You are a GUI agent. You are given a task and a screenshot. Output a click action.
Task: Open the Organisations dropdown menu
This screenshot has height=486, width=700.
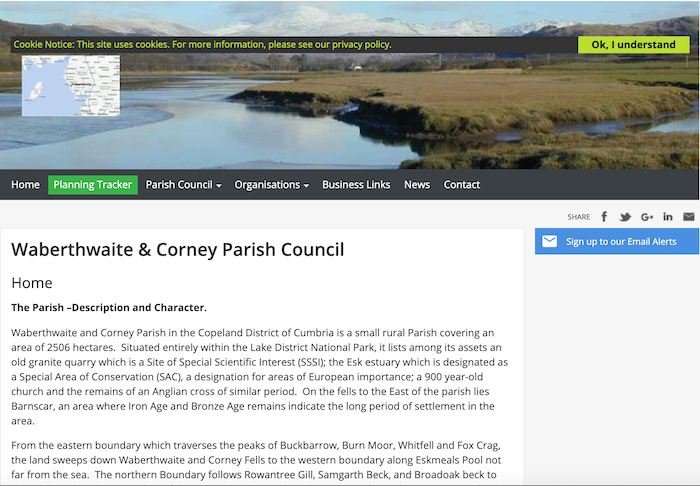click(271, 185)
